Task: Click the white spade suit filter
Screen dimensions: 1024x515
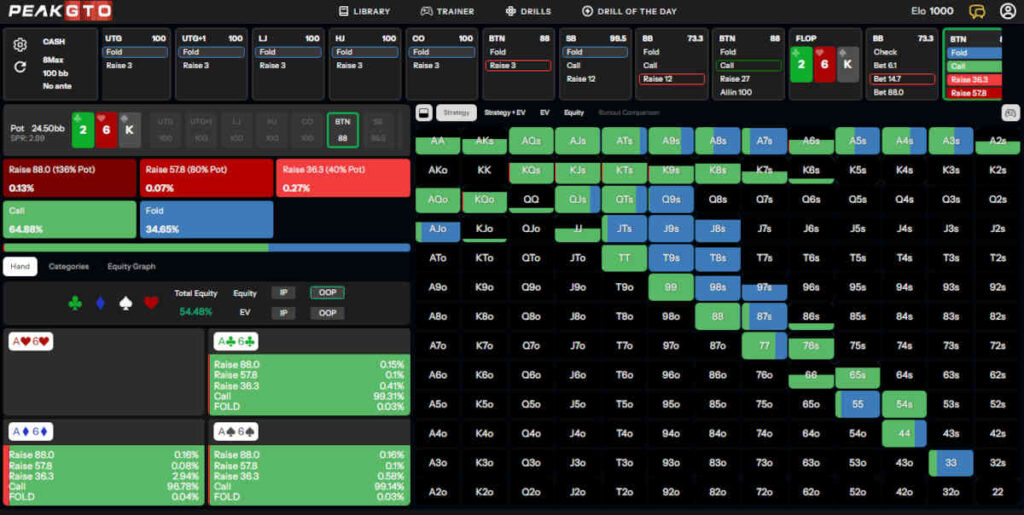Action: 126,302
